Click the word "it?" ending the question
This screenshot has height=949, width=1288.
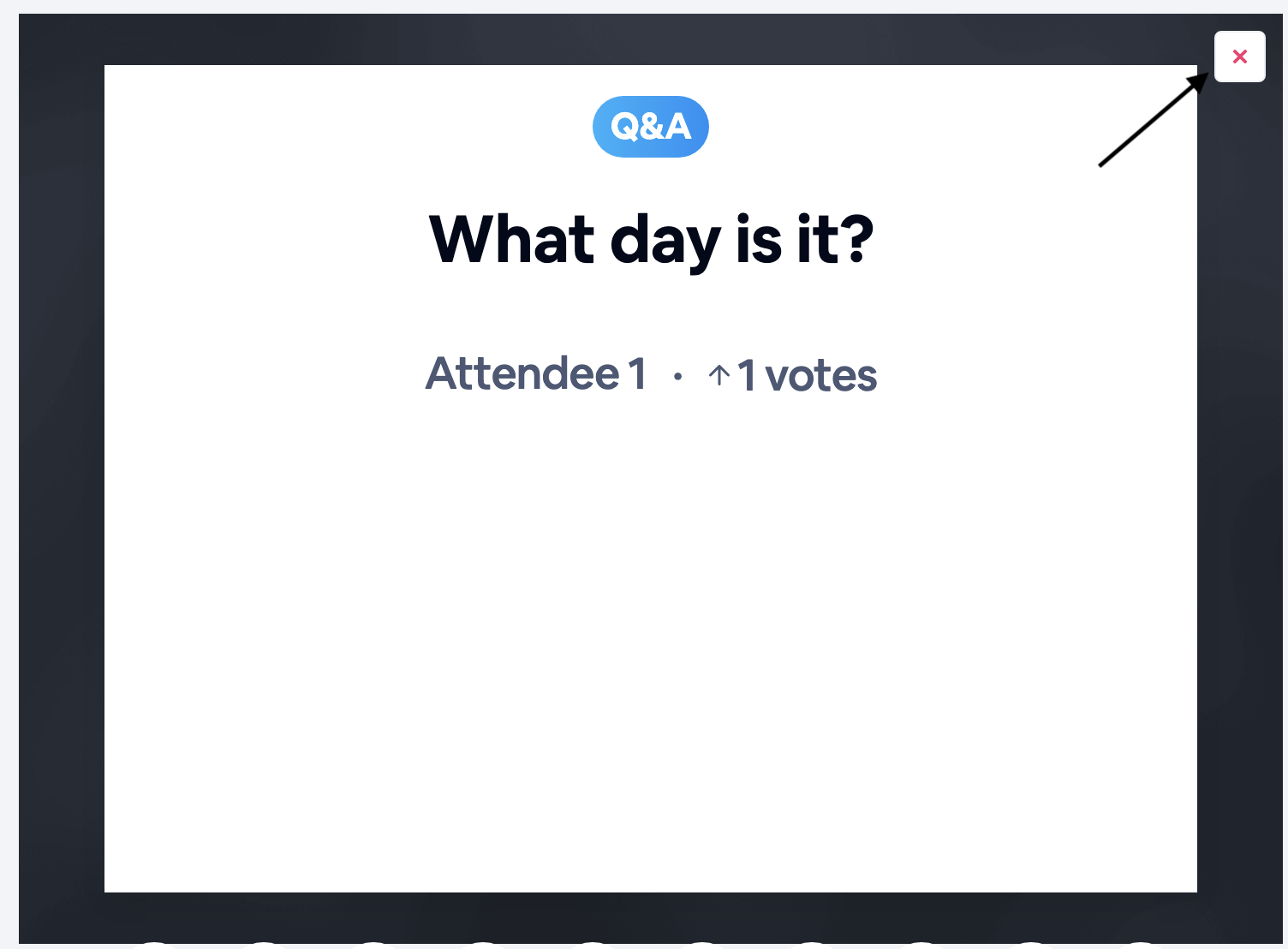[x=835, y=240]
